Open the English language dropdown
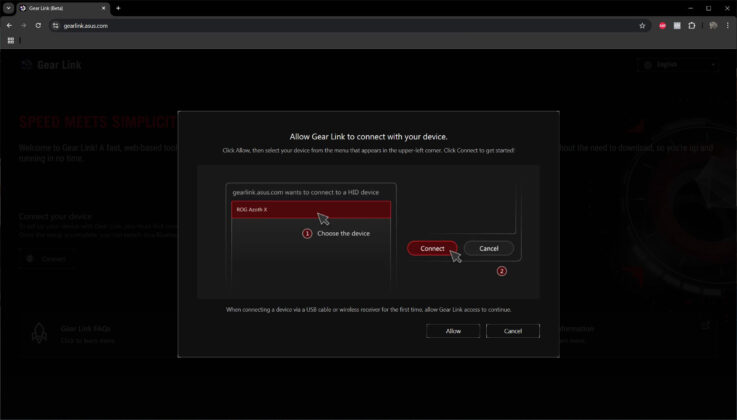The image size is (737, 420). (678, 65)
